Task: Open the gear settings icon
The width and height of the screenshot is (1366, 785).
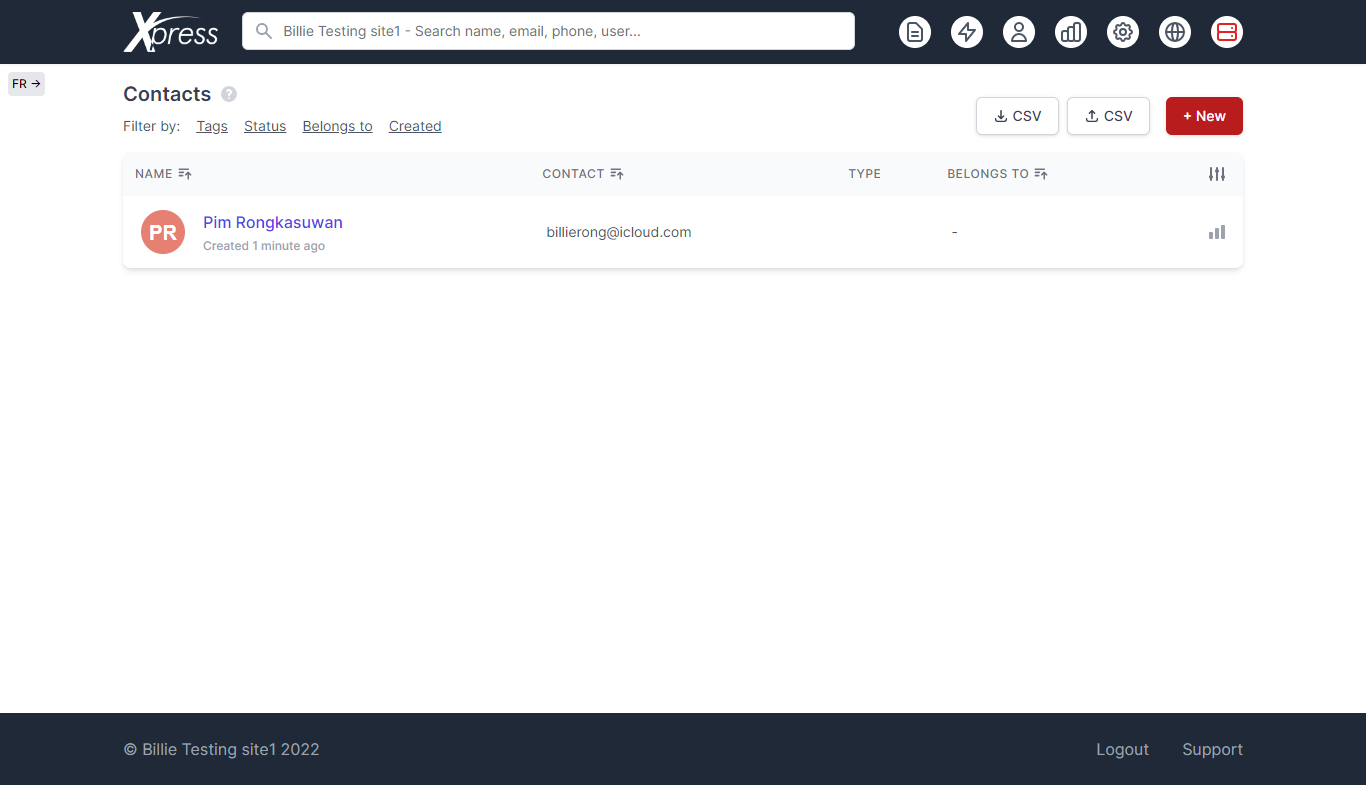Action: point(1122,32)
